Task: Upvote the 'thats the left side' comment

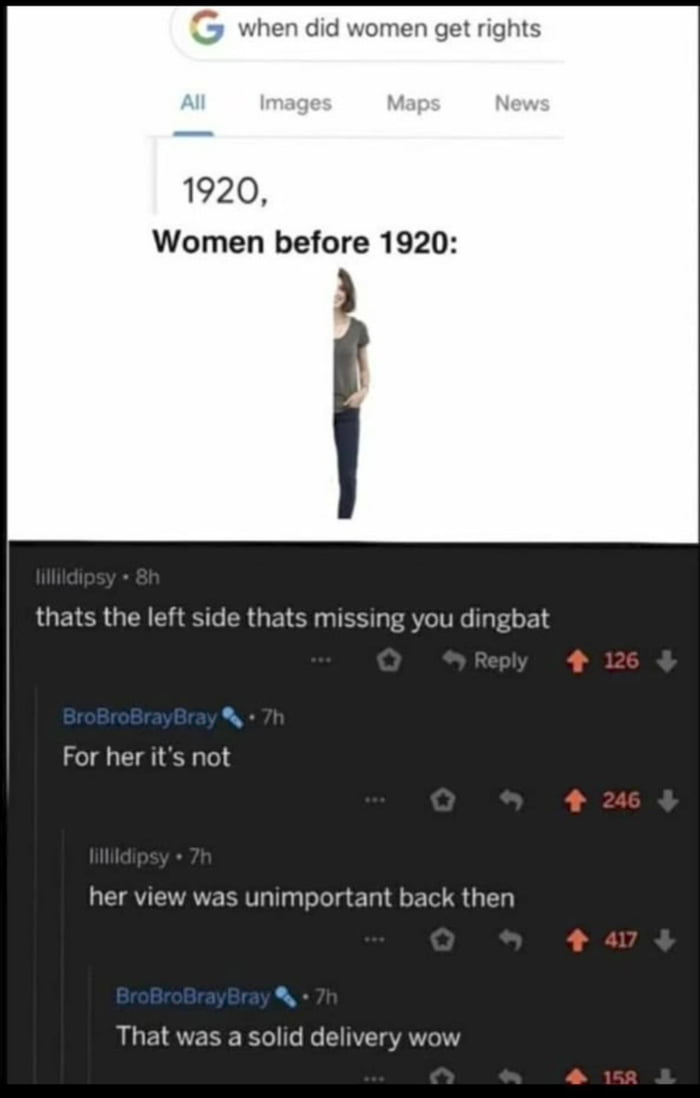Action: click(576, 661)
